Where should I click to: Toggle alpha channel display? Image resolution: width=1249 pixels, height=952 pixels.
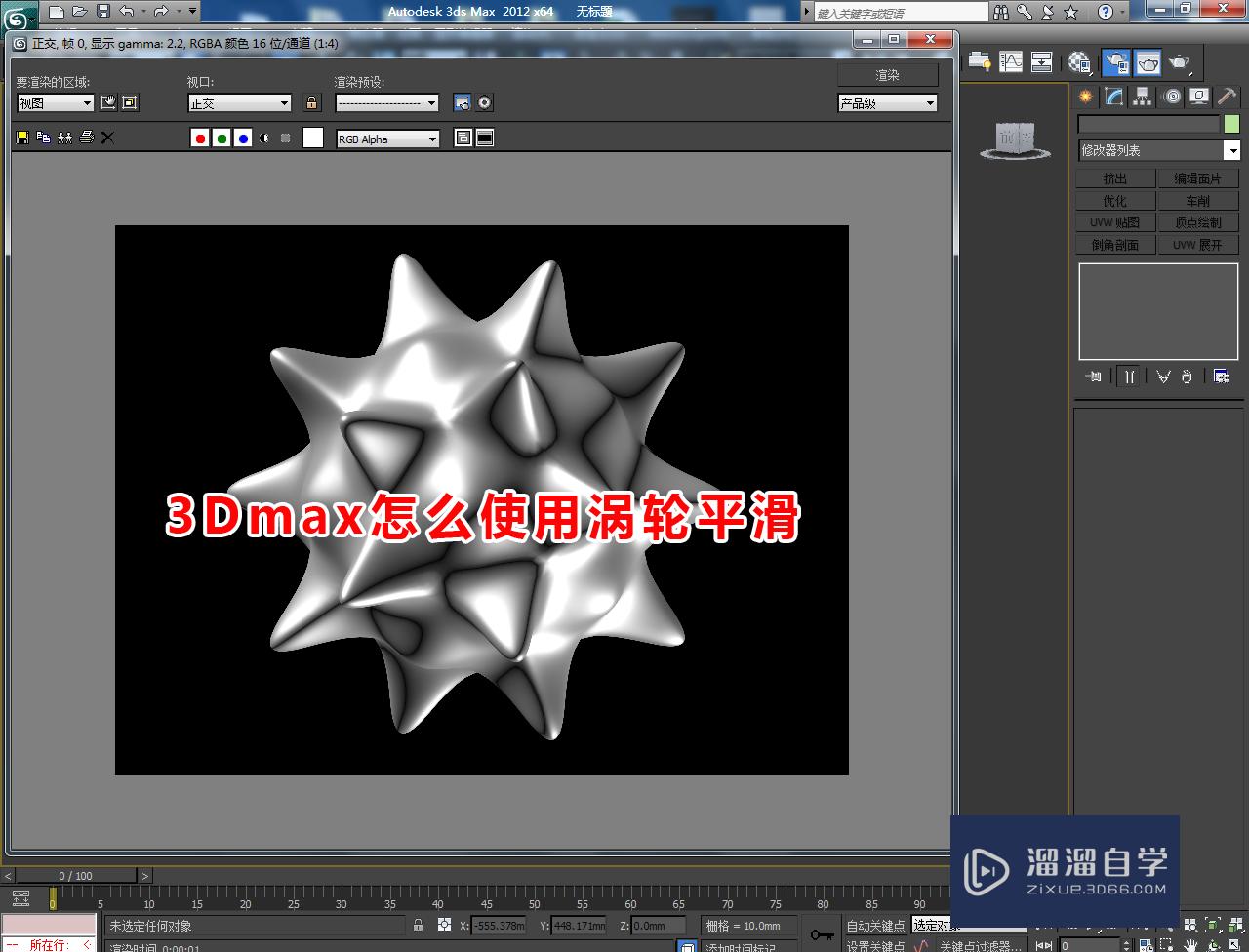click(264, 139)
